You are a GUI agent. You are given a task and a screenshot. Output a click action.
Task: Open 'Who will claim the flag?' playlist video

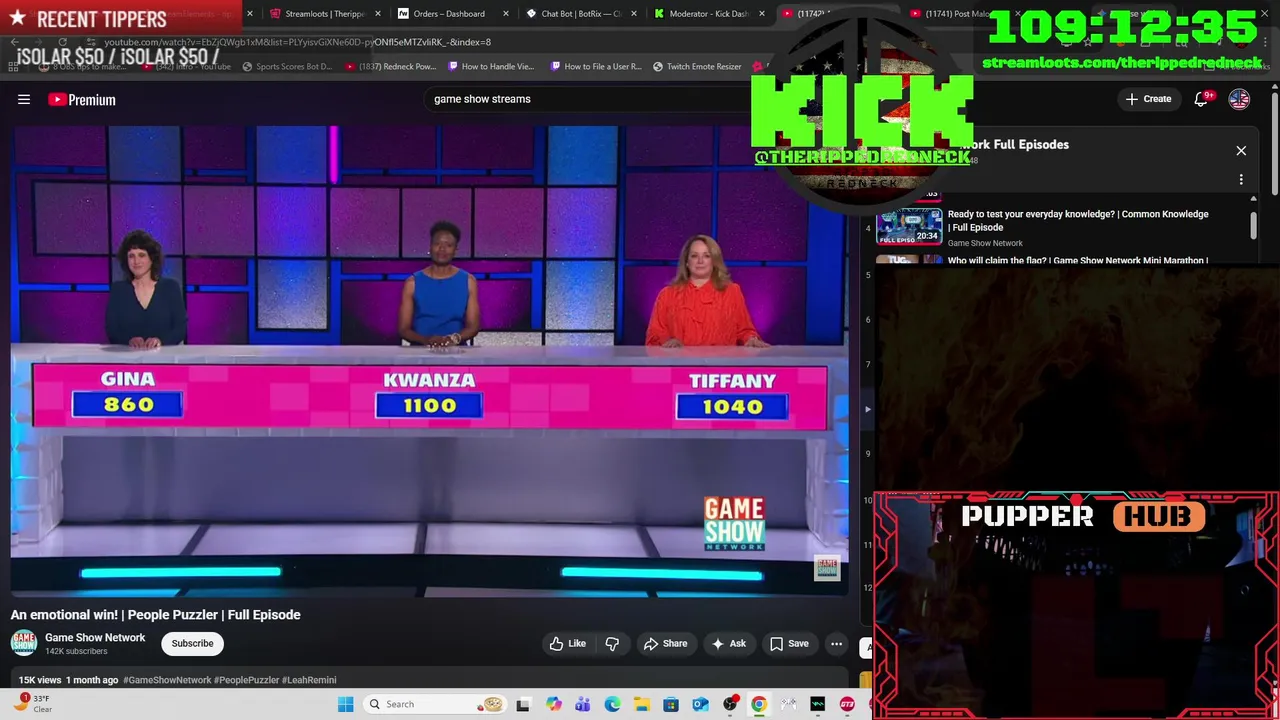pyautogui.click(x=1078, y=260)
